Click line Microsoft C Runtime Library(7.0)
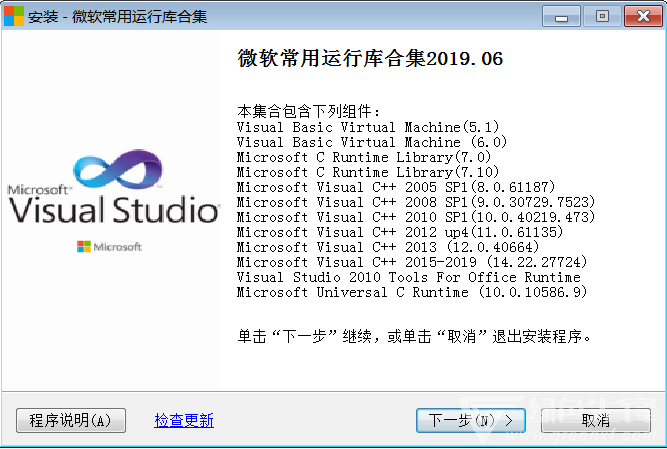The image size is (667, 449). 364,157
